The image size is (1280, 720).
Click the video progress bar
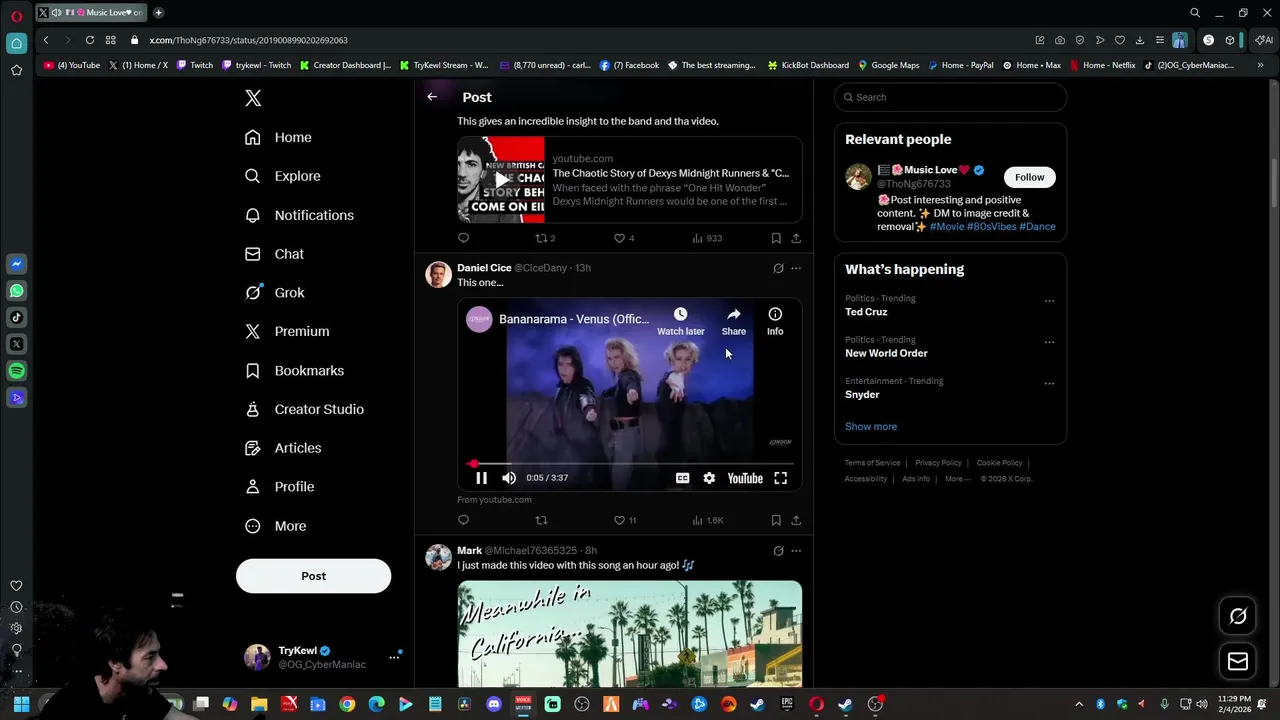(x=630, y=464)
